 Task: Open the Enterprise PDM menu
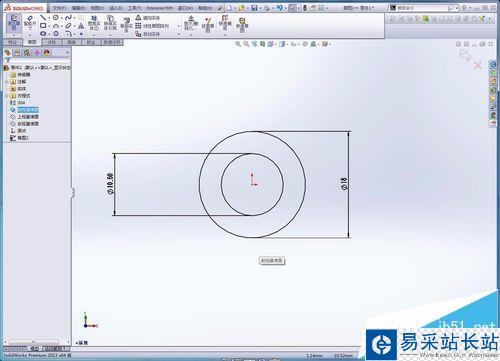(159, 7)
